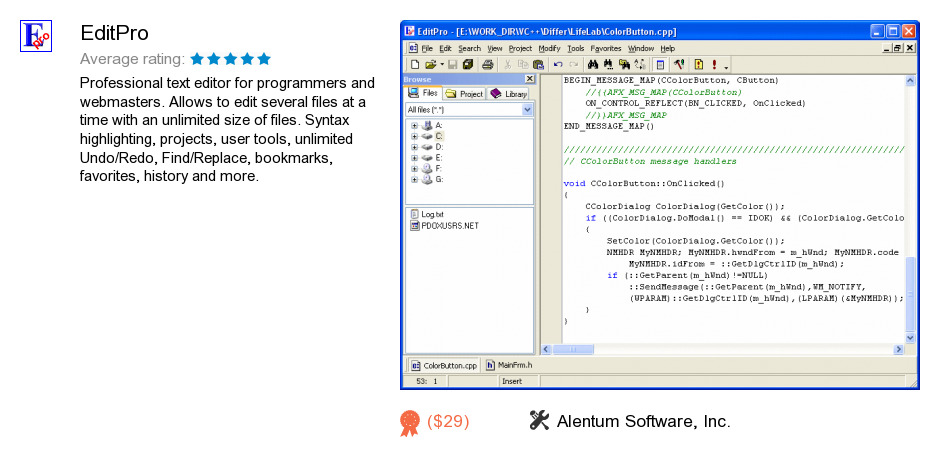
Task: Click the Find binoculars icon
Action: pos(593,65)
